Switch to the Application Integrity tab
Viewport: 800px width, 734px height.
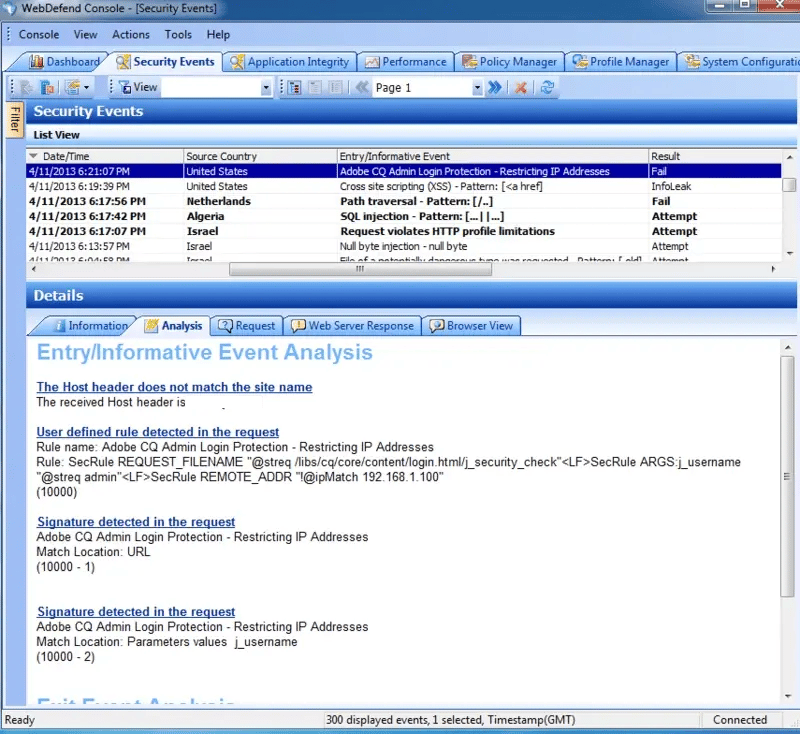coord(290,62)
